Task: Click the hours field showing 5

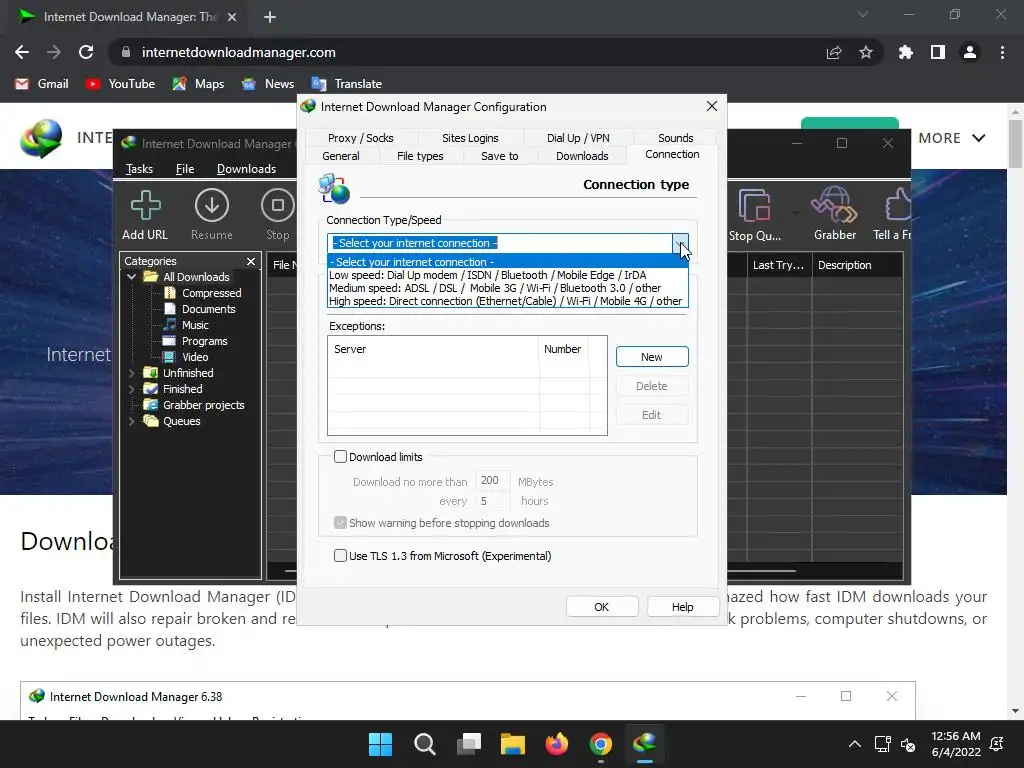Action: tap(492, 501)
